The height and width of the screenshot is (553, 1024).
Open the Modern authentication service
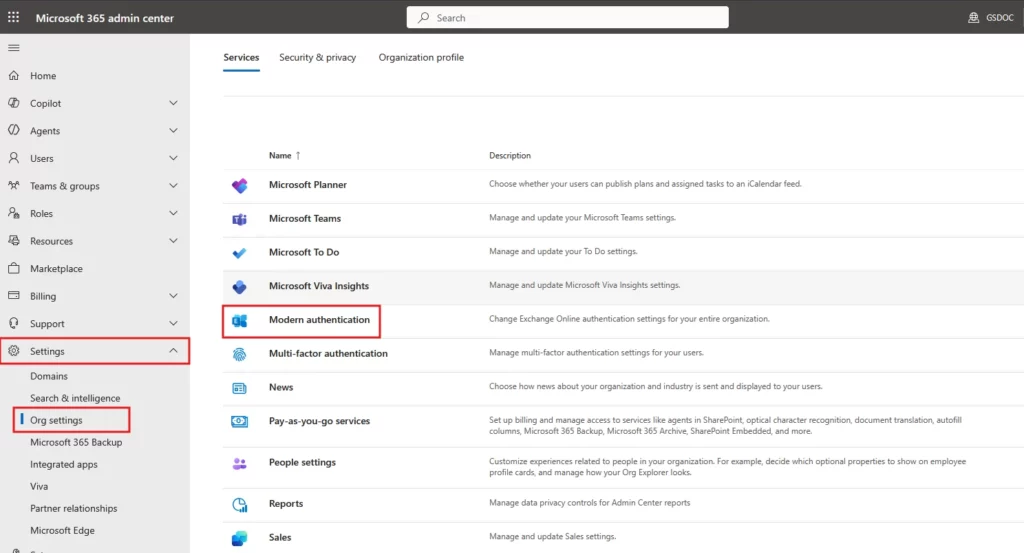[319, 320]
